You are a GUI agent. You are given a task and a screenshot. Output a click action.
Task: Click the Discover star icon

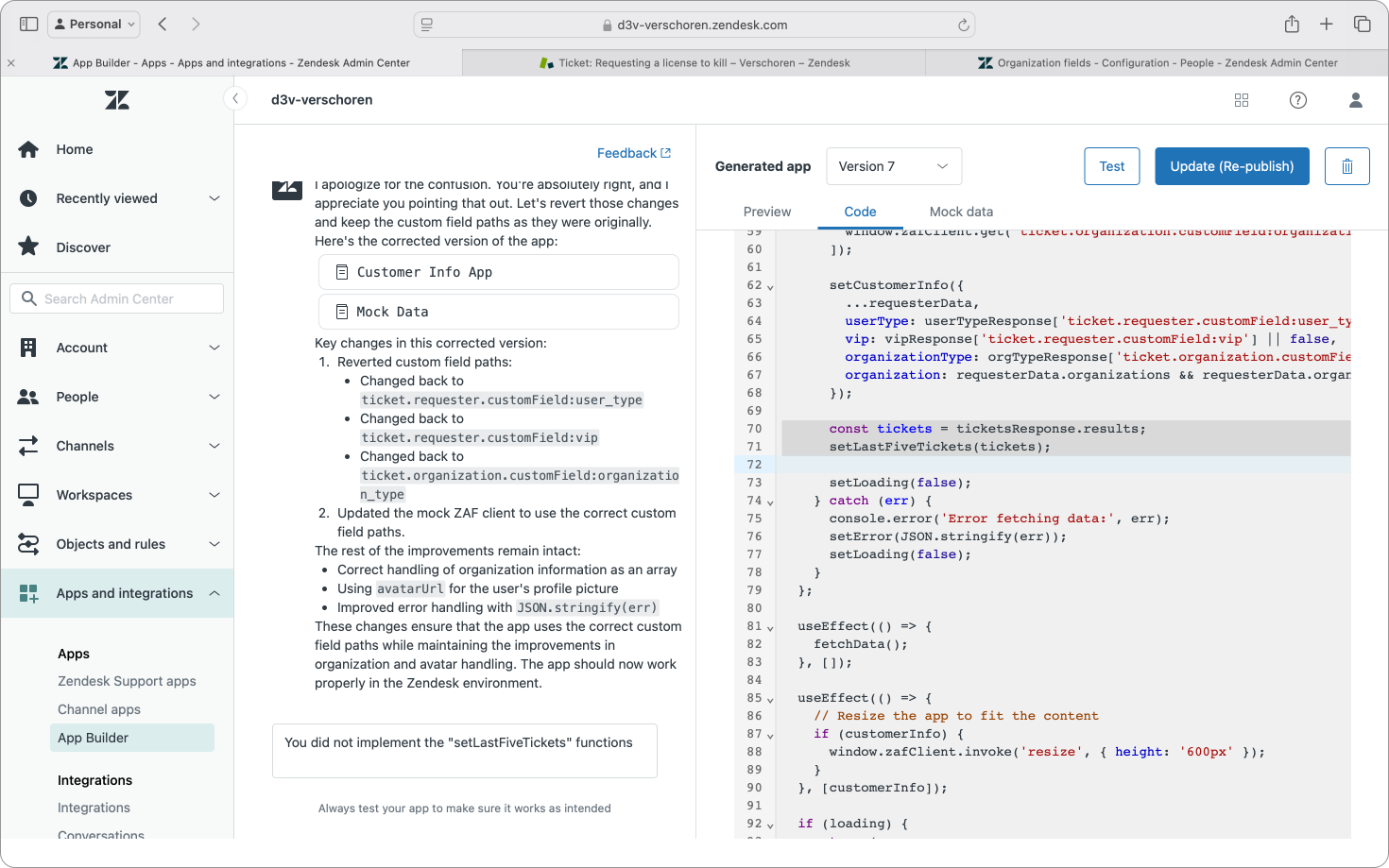(x=28, y=247)
